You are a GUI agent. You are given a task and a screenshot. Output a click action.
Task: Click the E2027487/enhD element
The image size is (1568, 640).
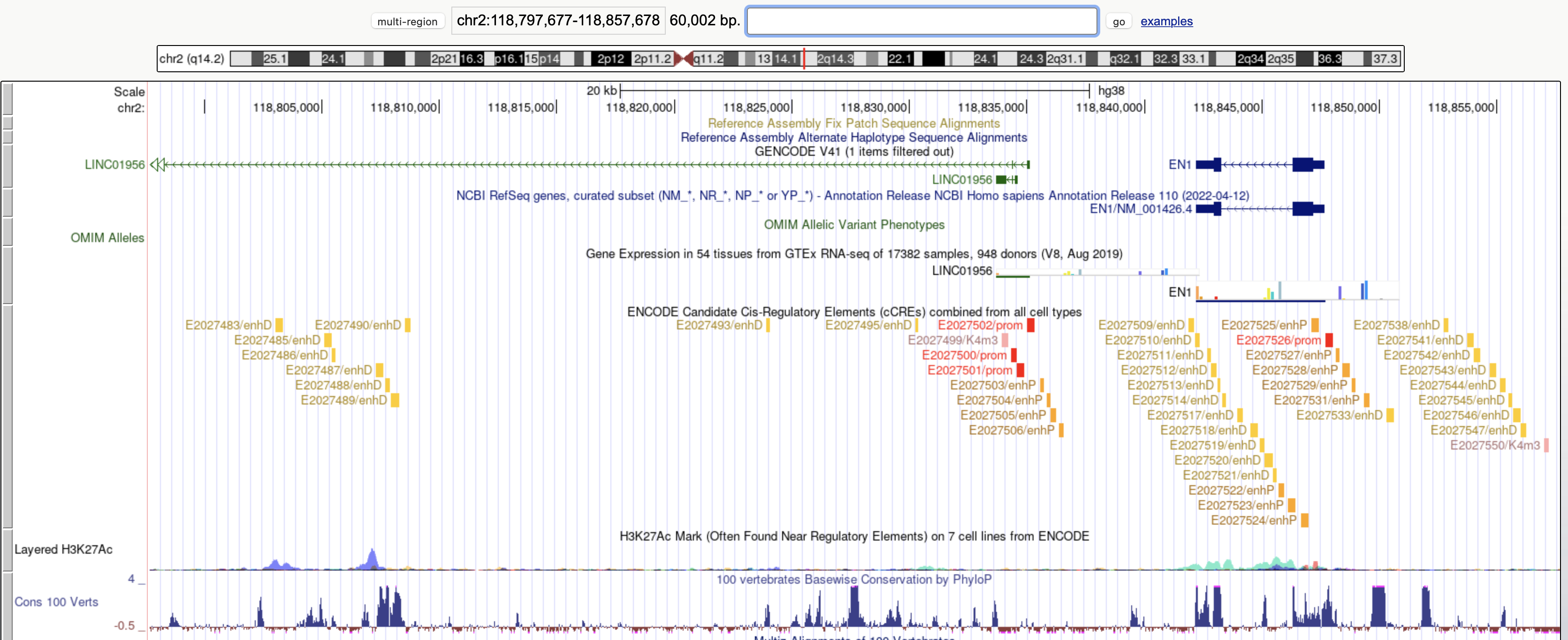tap(379, 370)
